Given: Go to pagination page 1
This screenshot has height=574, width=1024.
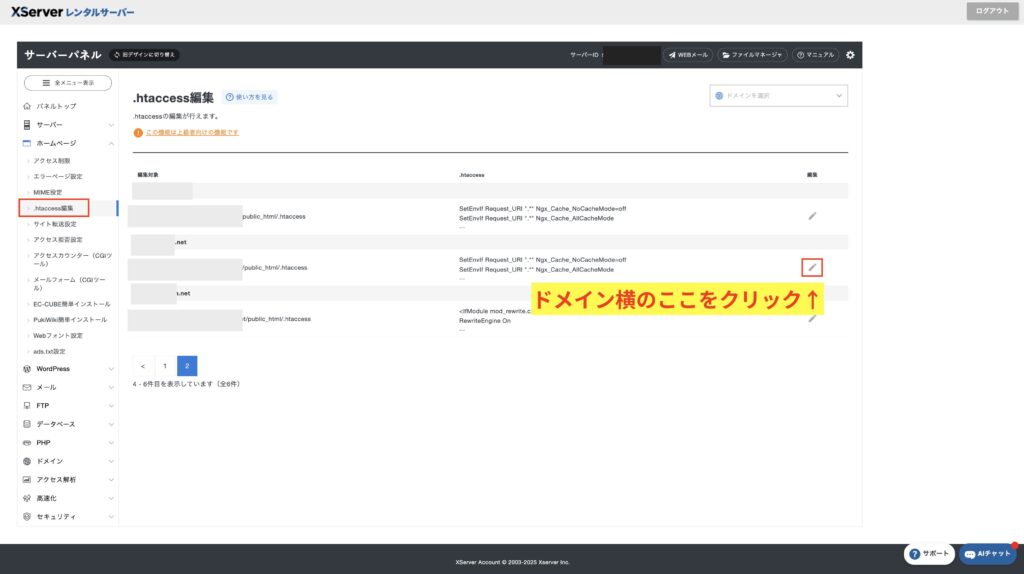Looking at the screenshot, I should pos(165,366).
